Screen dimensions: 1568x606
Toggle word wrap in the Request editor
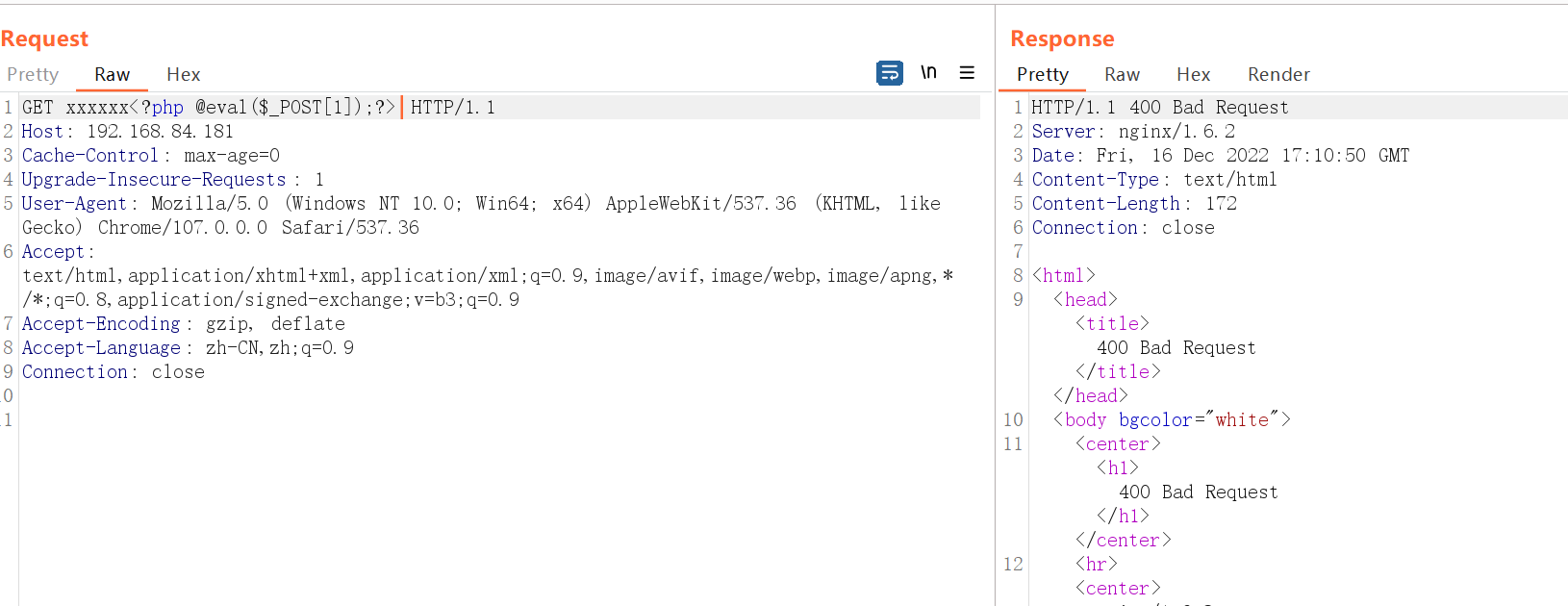[890, 73]
